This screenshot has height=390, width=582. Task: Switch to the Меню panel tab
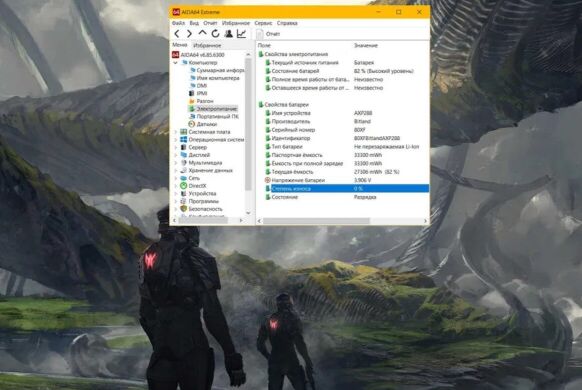[x=180, y=45]
